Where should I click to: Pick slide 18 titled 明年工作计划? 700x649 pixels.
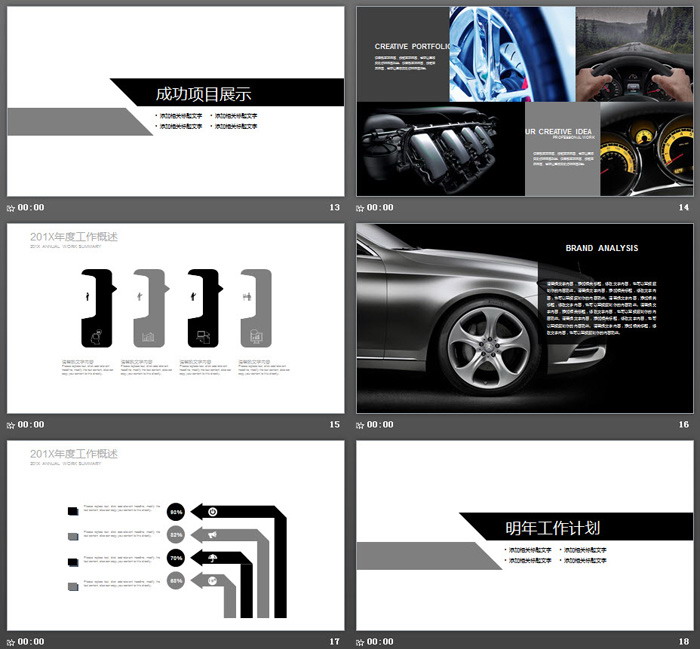click(525, 535)
